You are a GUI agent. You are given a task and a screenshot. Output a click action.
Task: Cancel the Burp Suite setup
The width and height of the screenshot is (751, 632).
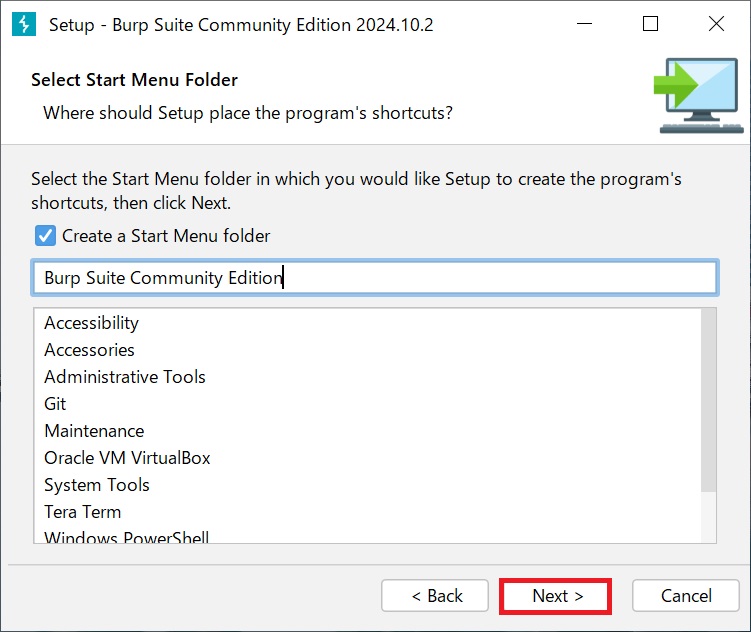tap(686, 596)
